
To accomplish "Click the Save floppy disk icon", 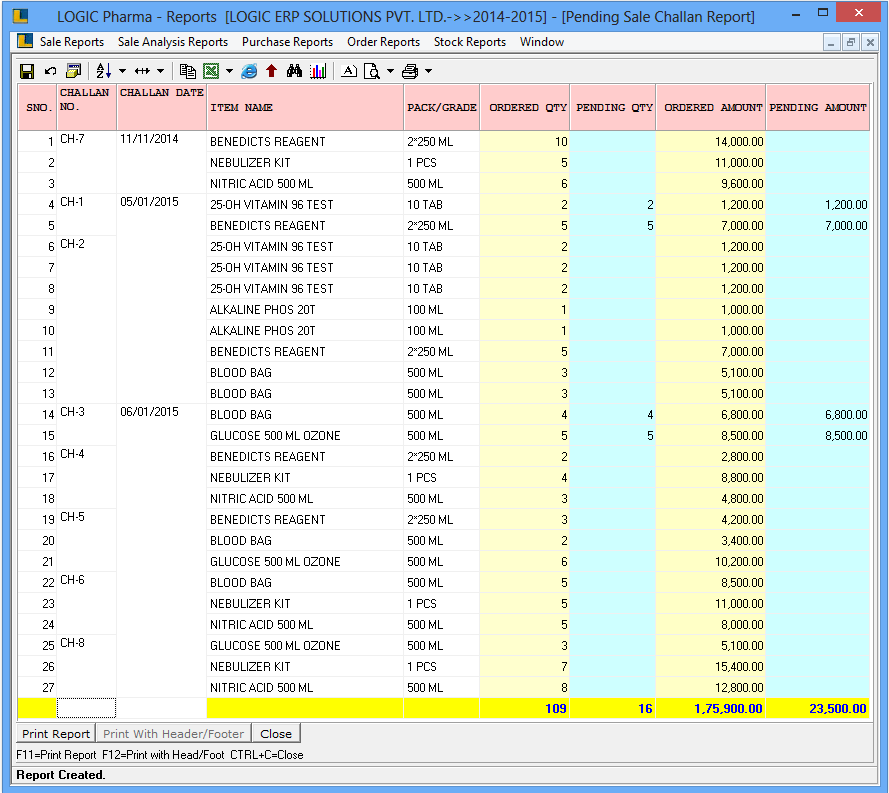I will 27,71.
